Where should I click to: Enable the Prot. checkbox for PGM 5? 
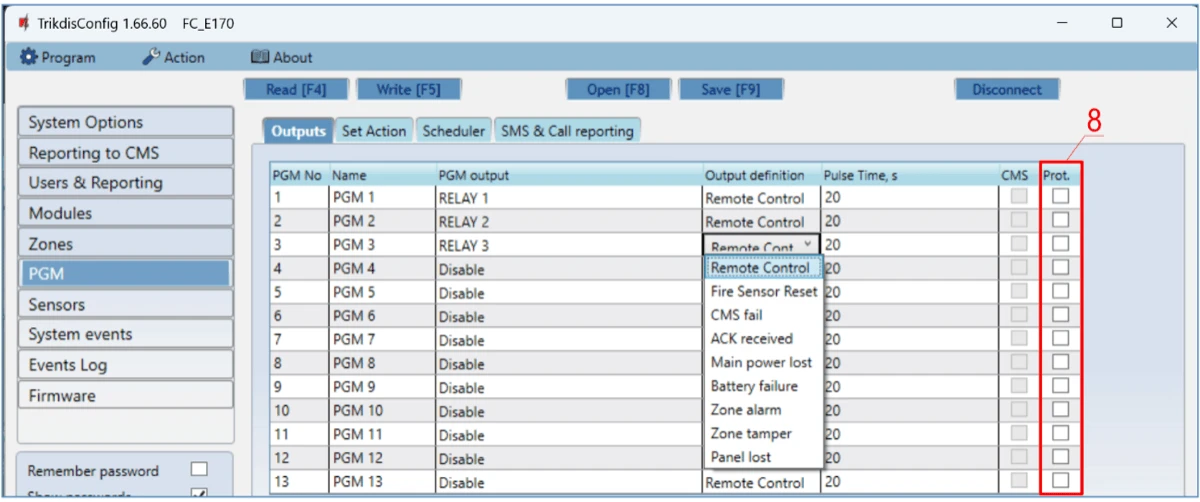pos(1060,291)
